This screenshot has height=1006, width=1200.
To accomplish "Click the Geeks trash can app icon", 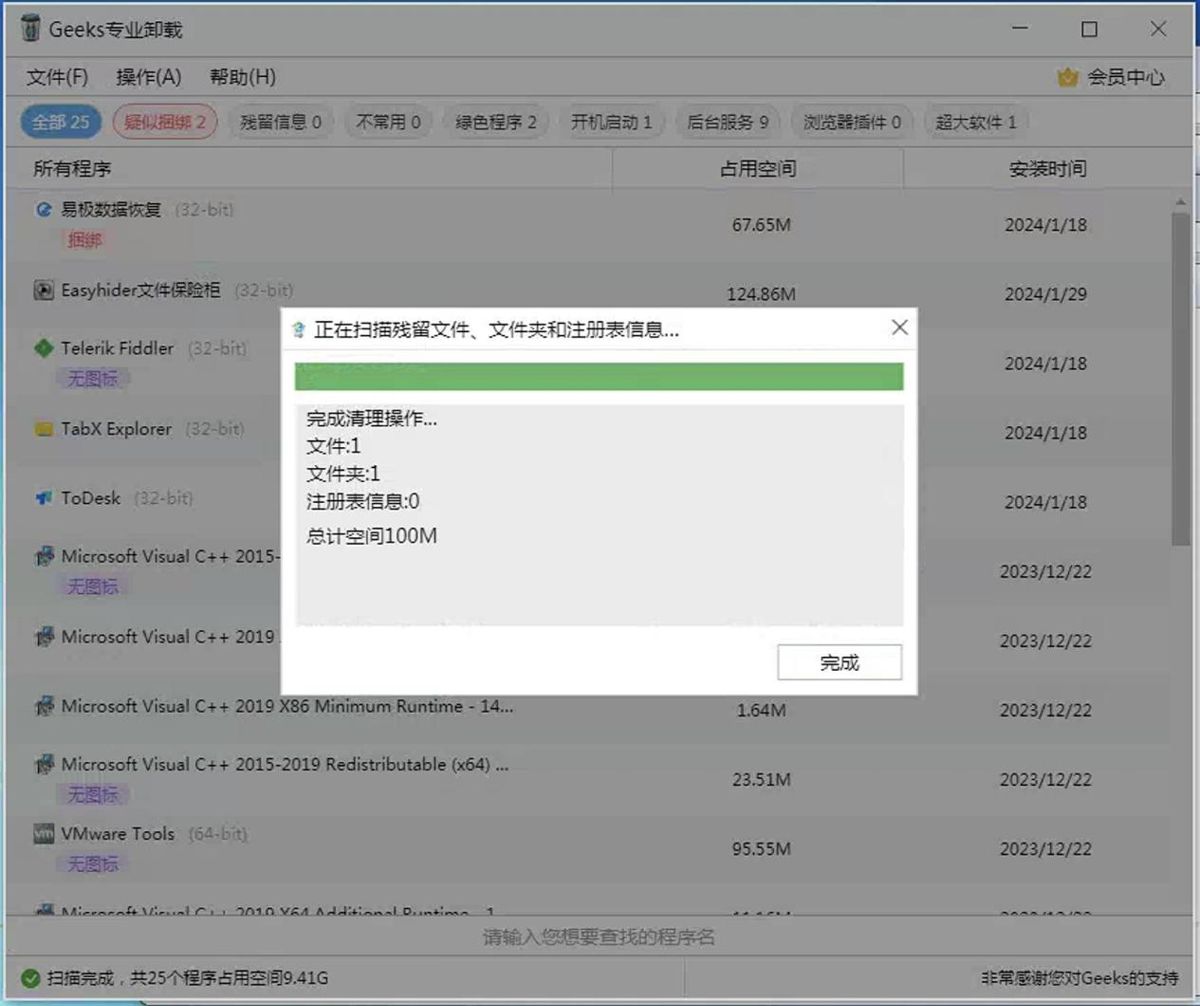I will click(x=31, y=29).
